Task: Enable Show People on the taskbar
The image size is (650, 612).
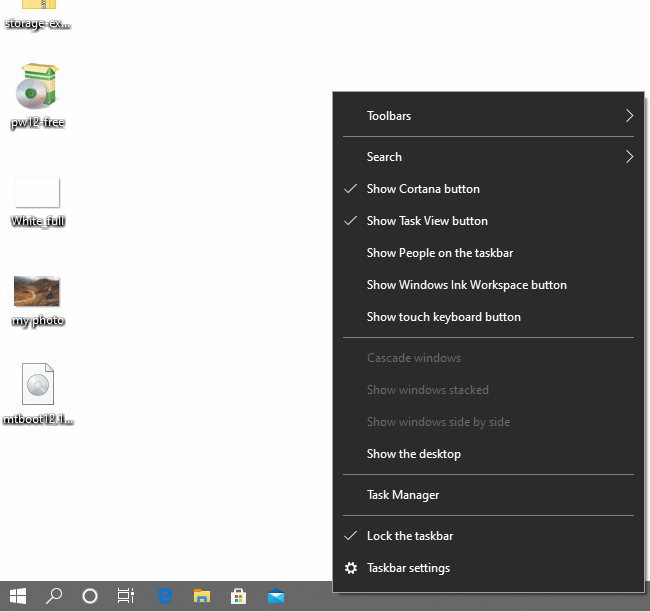Action: coord(439,253)
